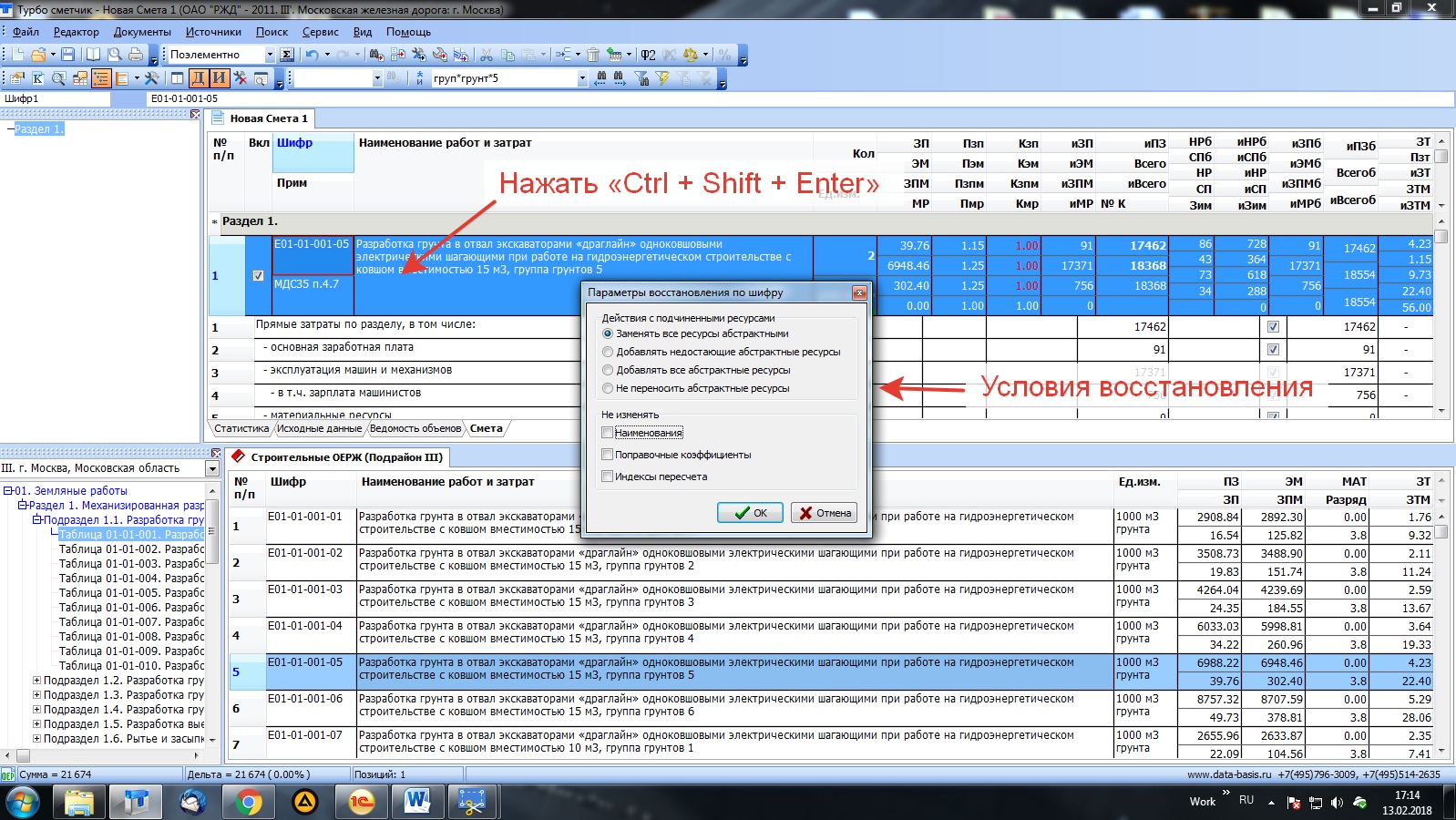The image size is (1456, 820).
Task: Click Отмена in restore parameters dialog
Action: point(825,513)
